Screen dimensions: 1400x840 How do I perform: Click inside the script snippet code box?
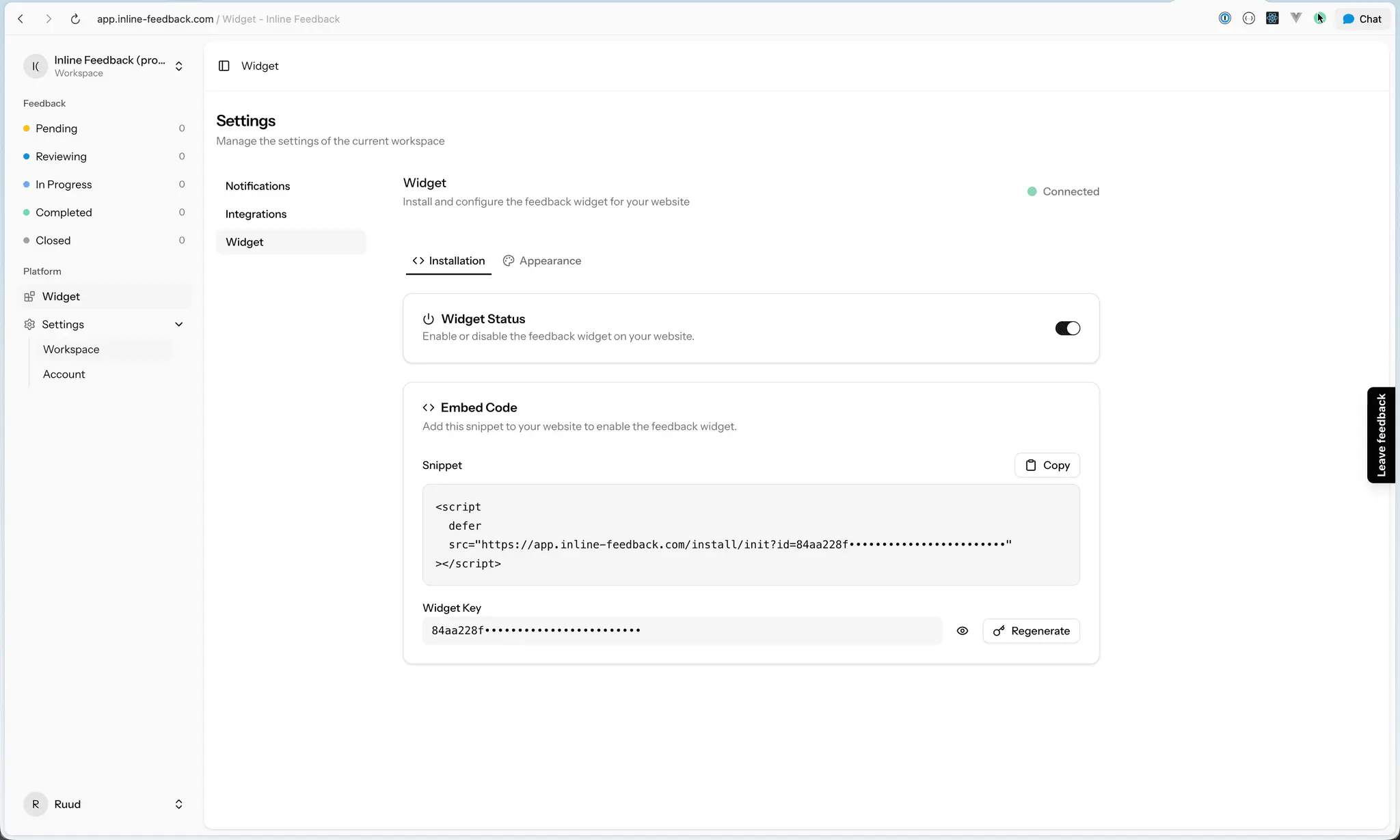[751, 535]
